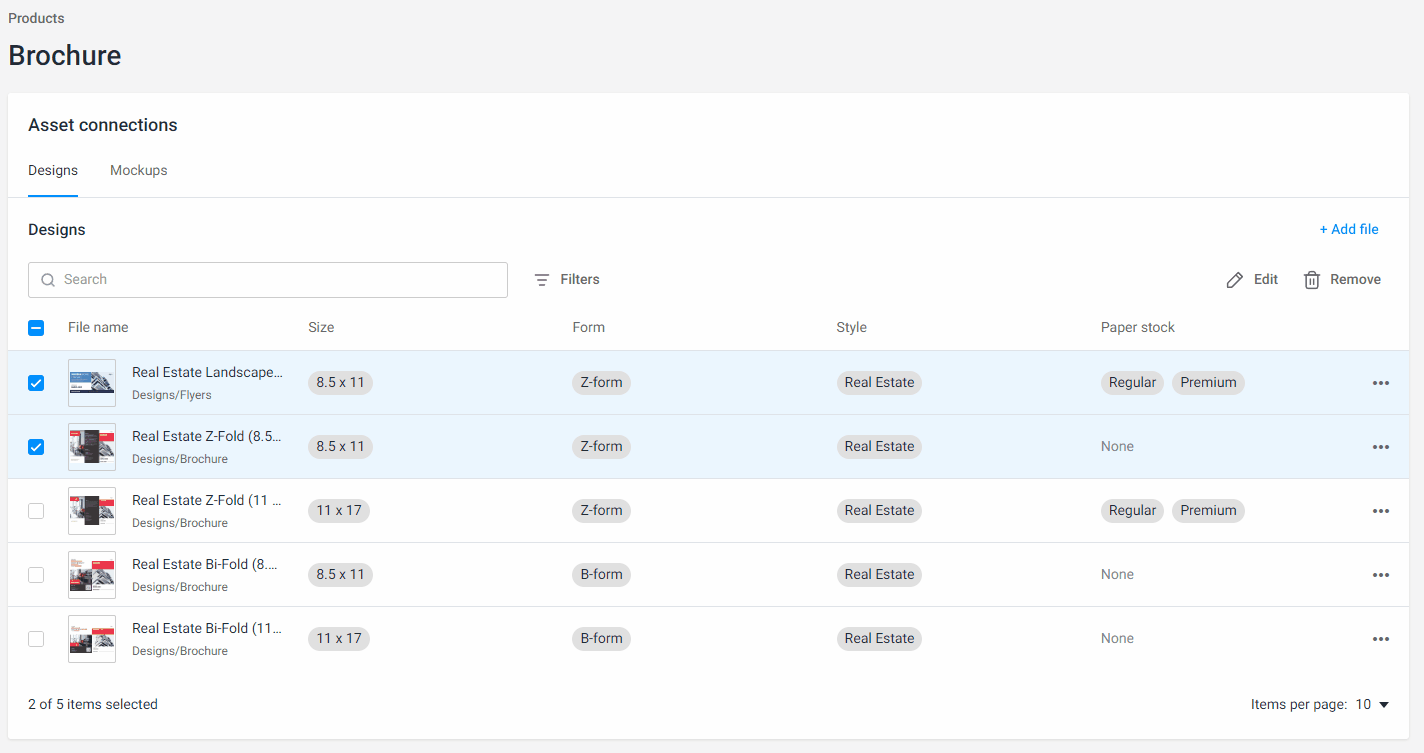The height and width of the screenshot is (753, 1424).
Task: Open more options for Z-Fold 8.5 row
Action: coord(1380,447)
